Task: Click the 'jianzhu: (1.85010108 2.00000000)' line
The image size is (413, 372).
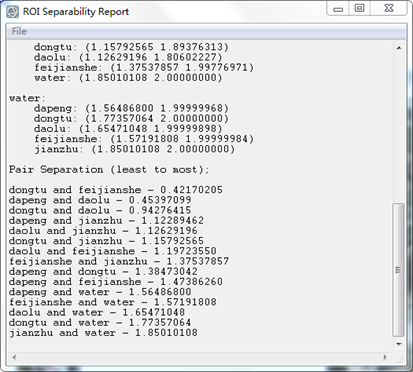Action: click(x=134, y=149)
